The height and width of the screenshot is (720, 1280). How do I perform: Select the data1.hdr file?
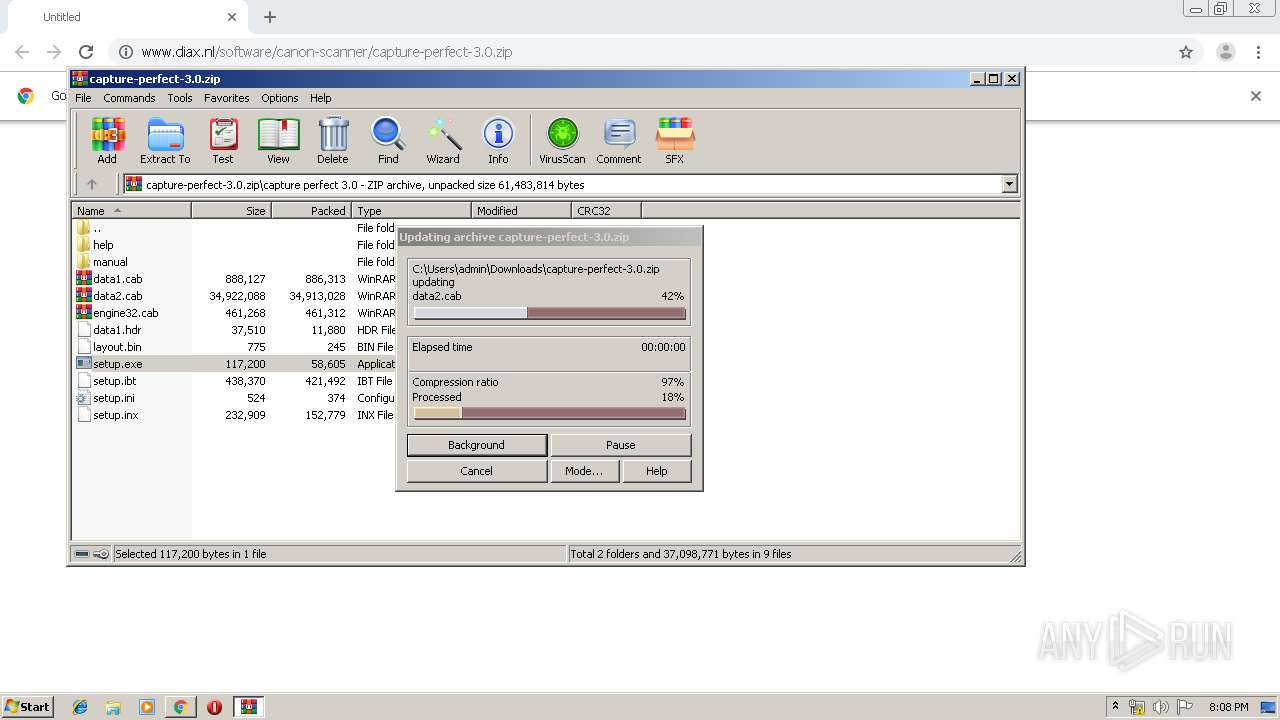(x=117, y=330)
